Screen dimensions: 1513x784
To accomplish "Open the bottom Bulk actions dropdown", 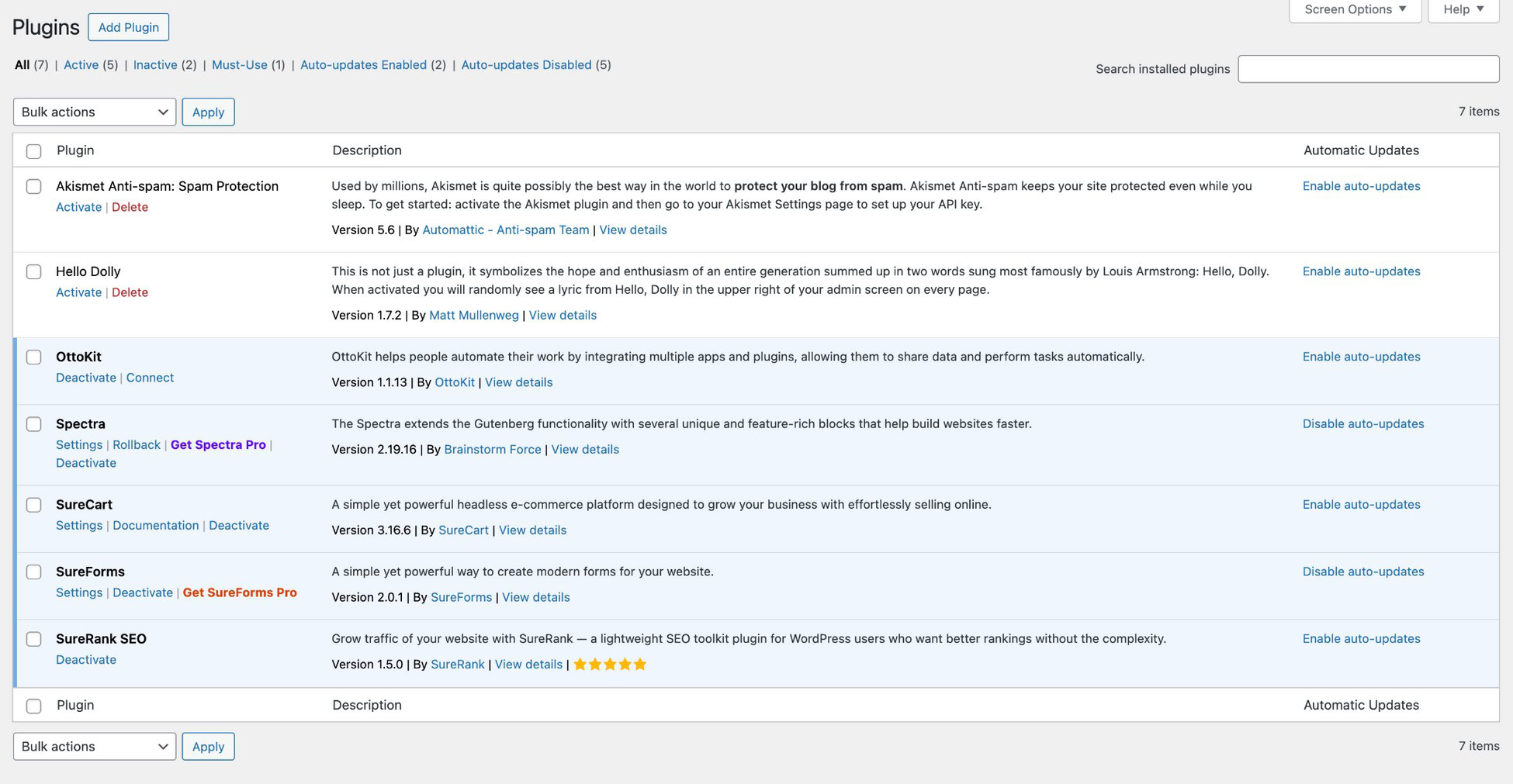I will [x=95, y=746].
